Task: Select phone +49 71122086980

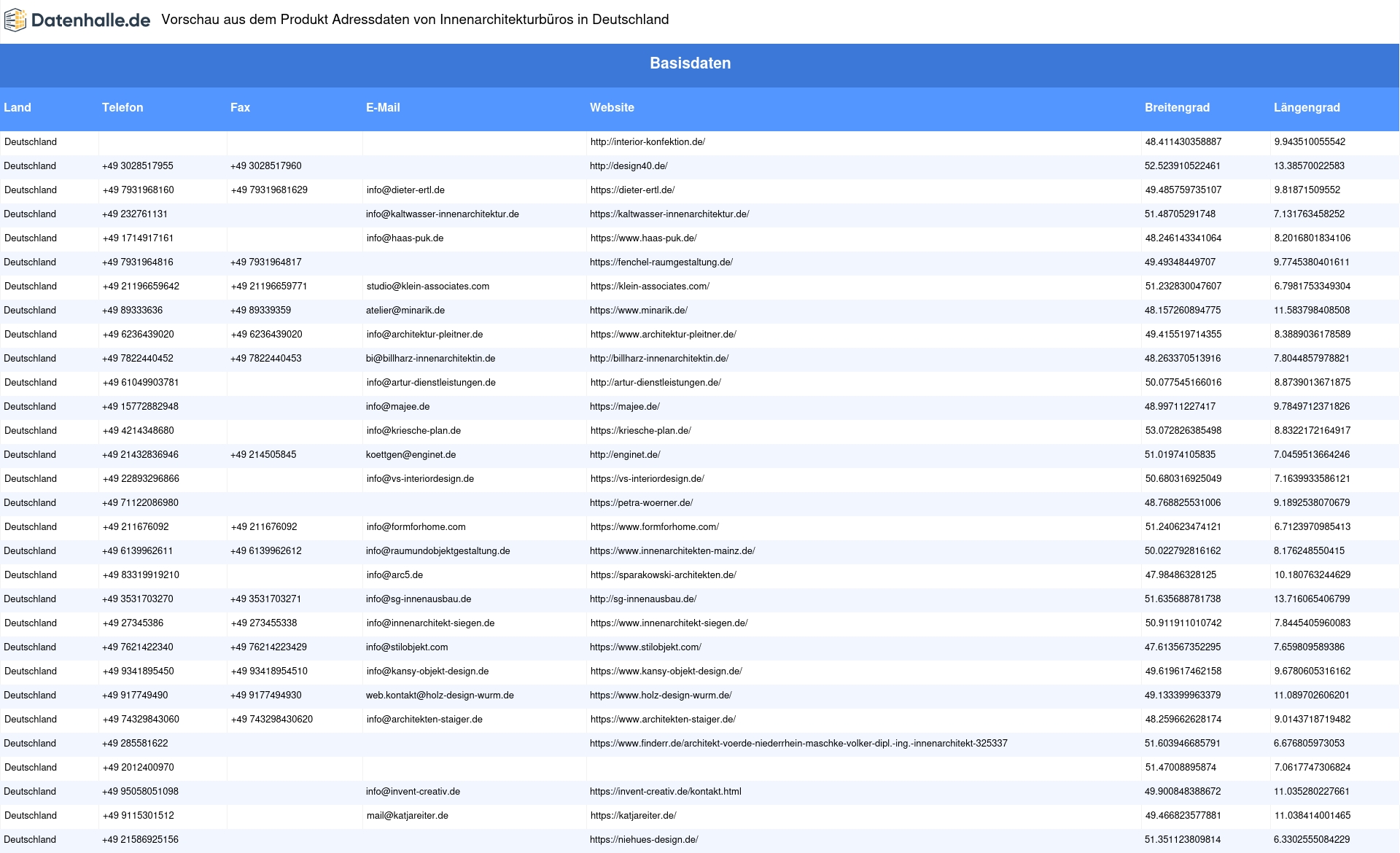Action: click(140, 503)
